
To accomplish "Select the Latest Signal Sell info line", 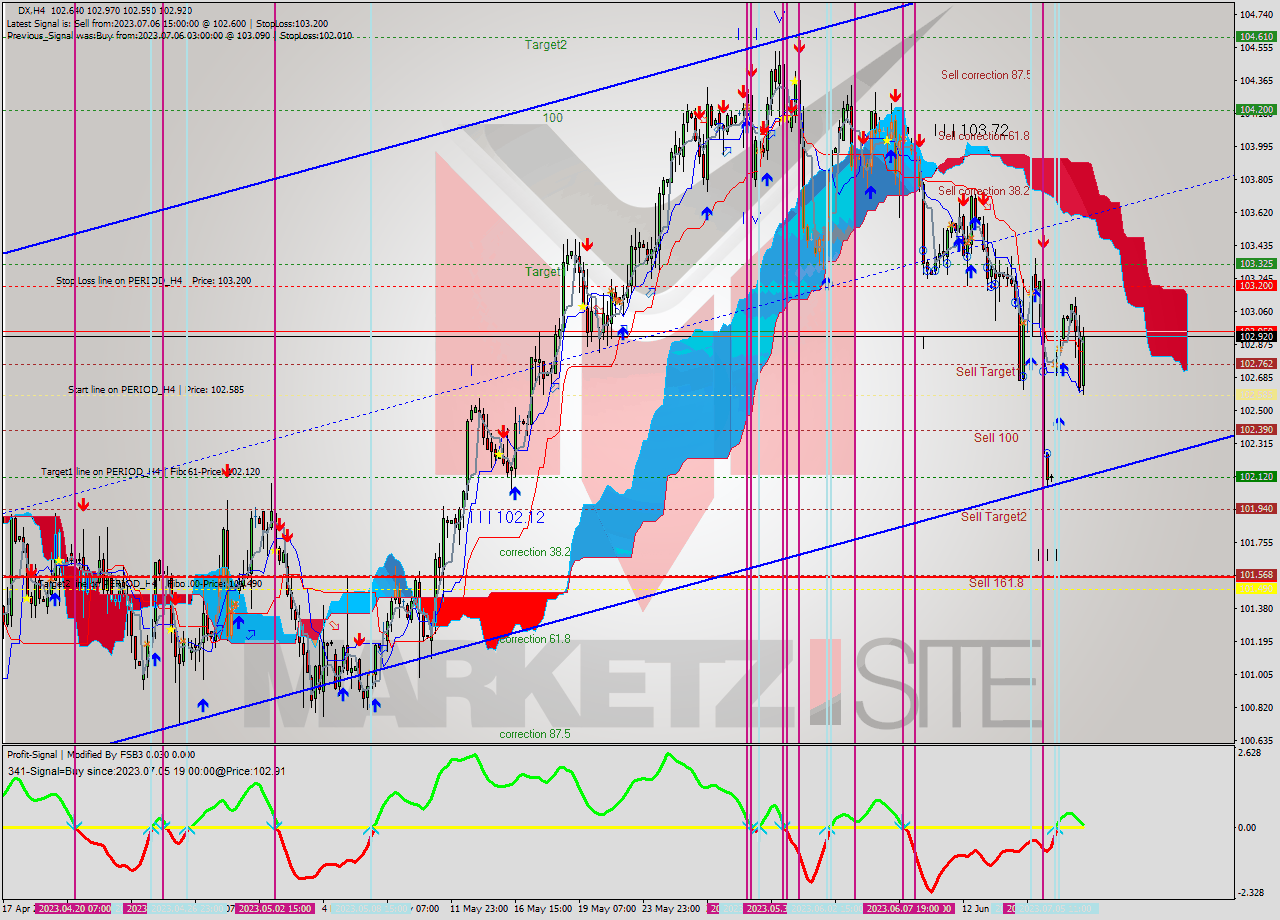I will [165, 22].
